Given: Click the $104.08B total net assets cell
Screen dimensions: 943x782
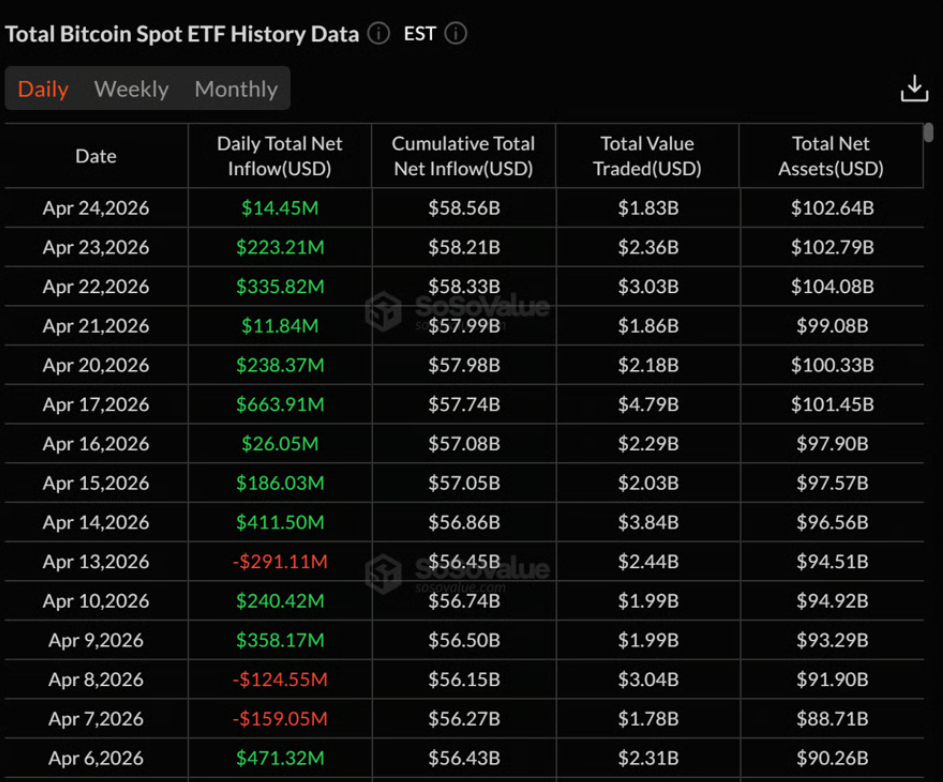Looking at the screenshot, I should (832, 286).
